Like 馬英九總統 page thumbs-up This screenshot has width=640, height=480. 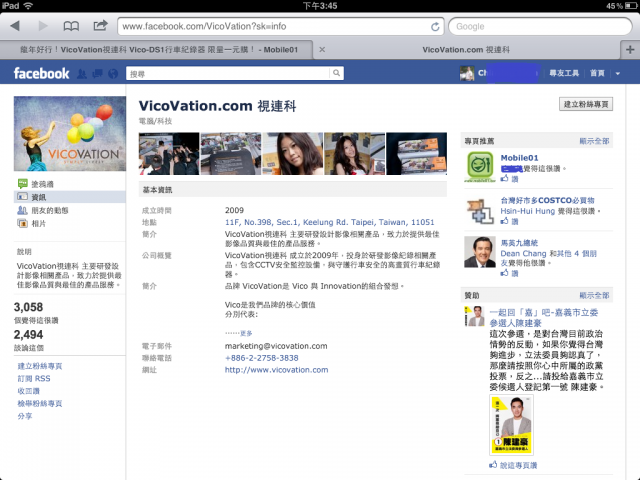[x=509, y=273]
